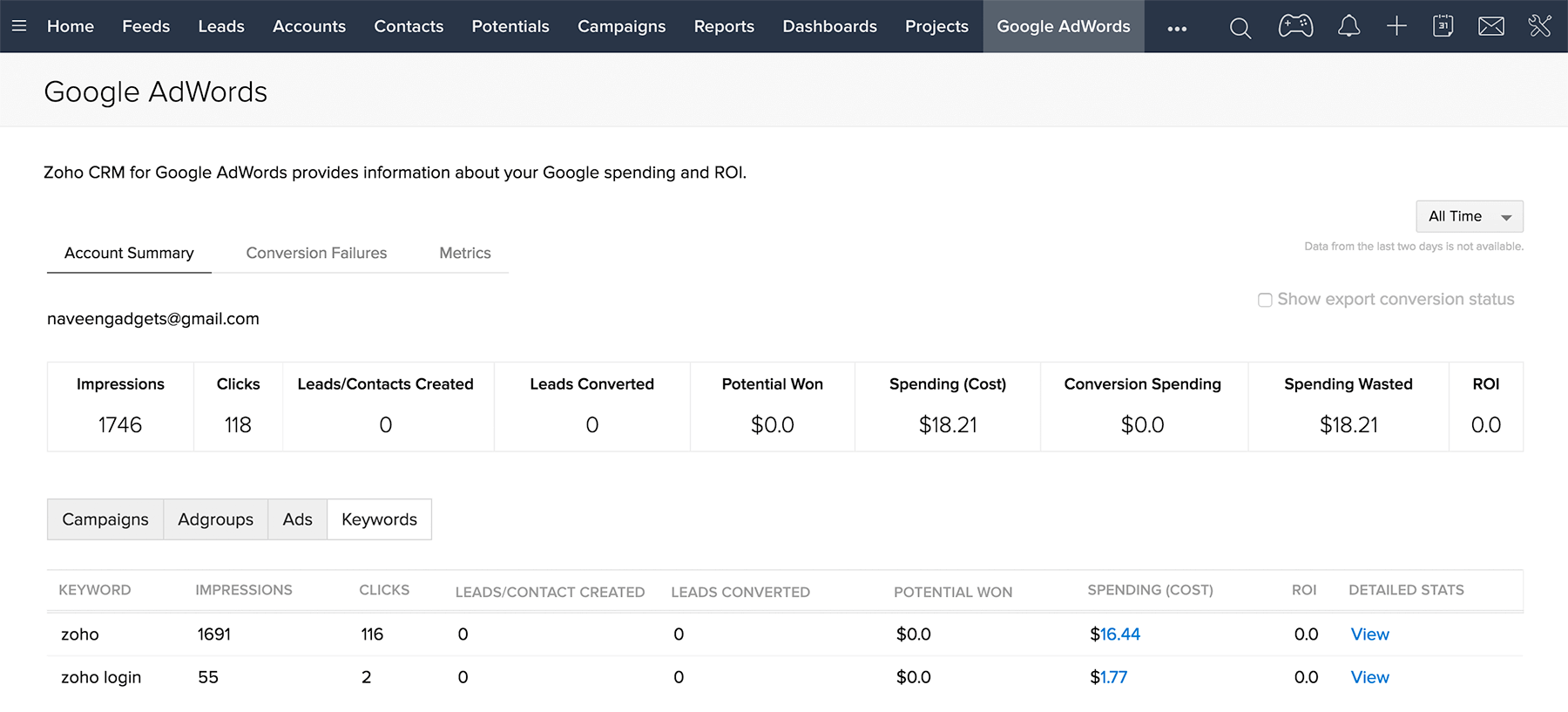
Task: Click the $1.77 spending link
Action: tap(1108, 677)
